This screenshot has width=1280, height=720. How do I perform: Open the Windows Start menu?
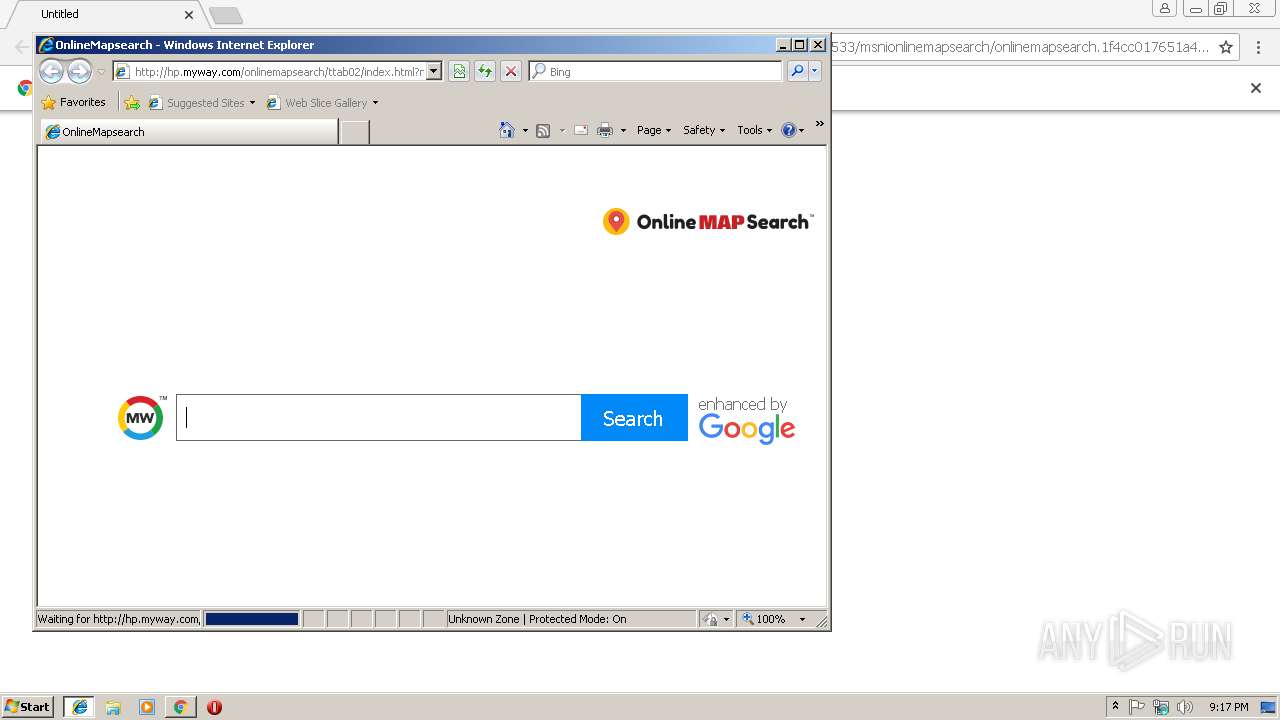tap(28, 706)
